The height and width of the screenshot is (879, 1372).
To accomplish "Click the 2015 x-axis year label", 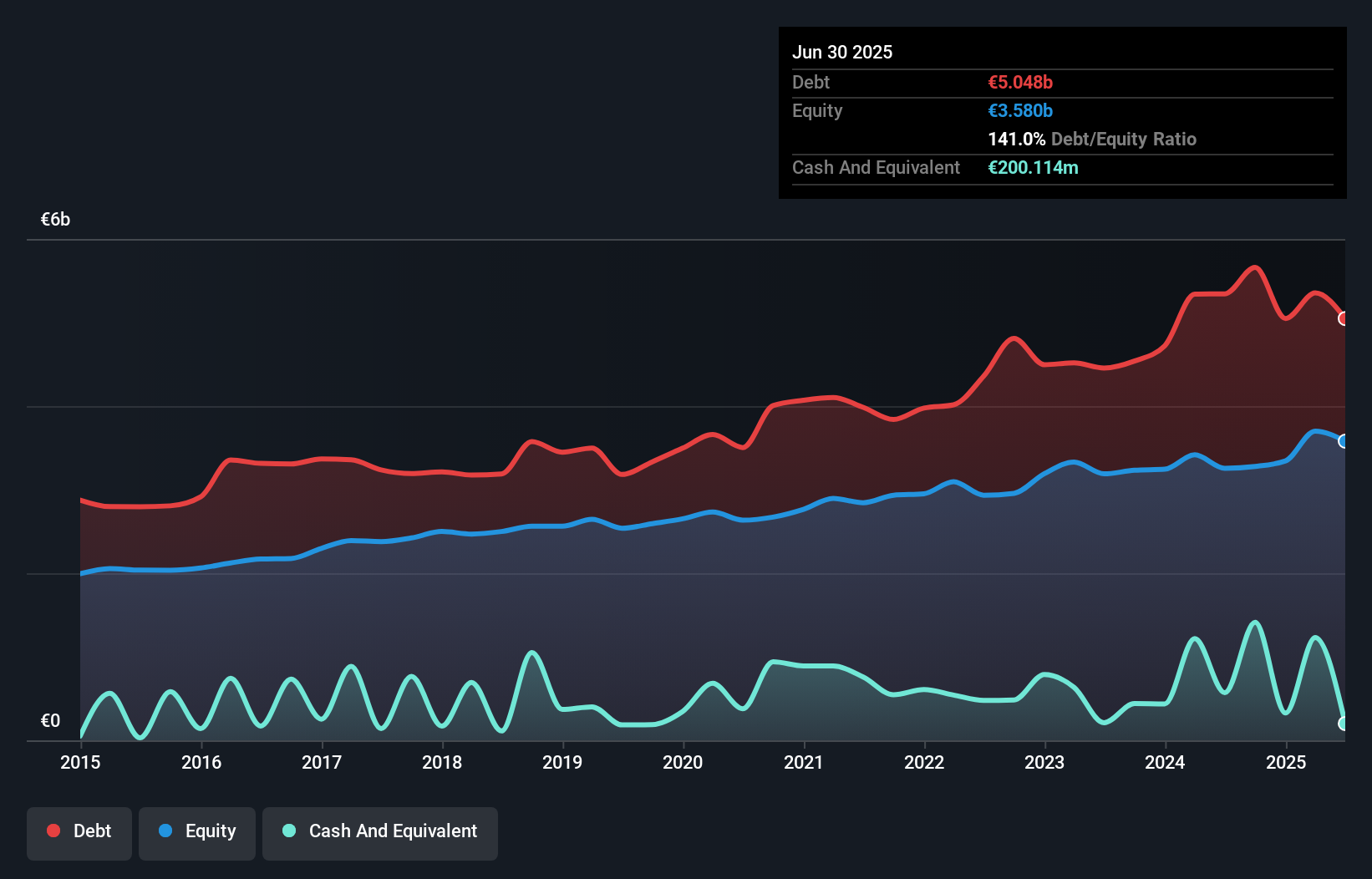I will [x=80, y=762].
